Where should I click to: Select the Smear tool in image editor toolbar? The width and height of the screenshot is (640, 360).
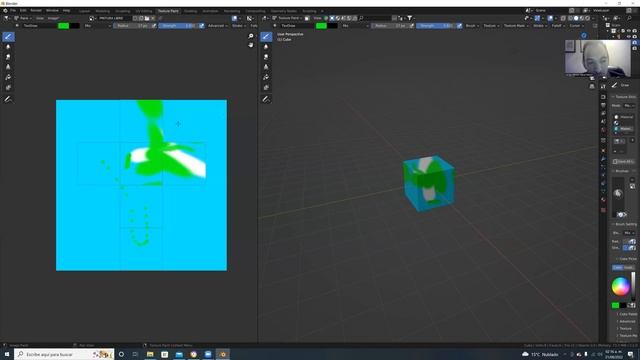tap(8, 57)
